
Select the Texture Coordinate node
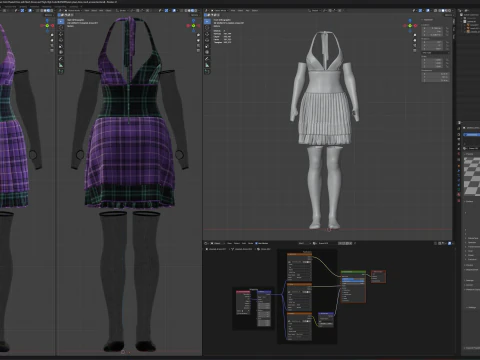click(x=243, y=303)
